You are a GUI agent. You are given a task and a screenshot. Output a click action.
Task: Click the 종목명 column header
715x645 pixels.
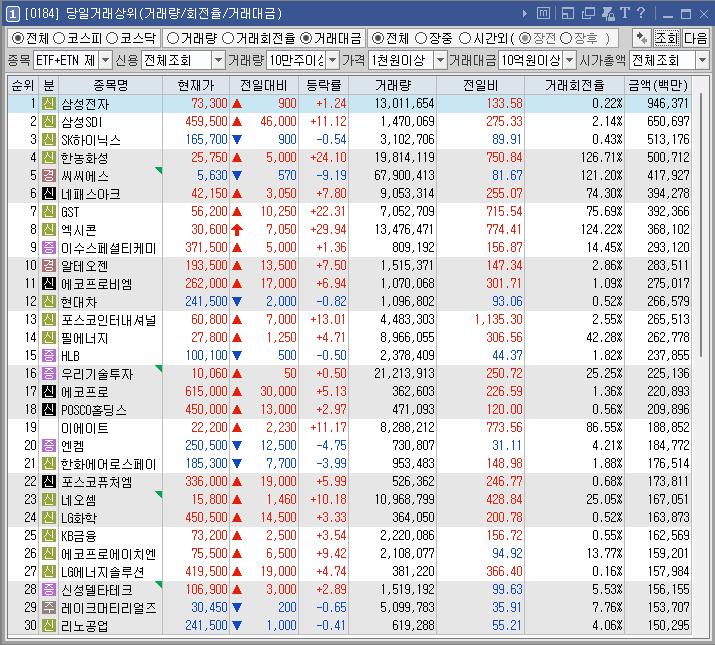point(110,85)
